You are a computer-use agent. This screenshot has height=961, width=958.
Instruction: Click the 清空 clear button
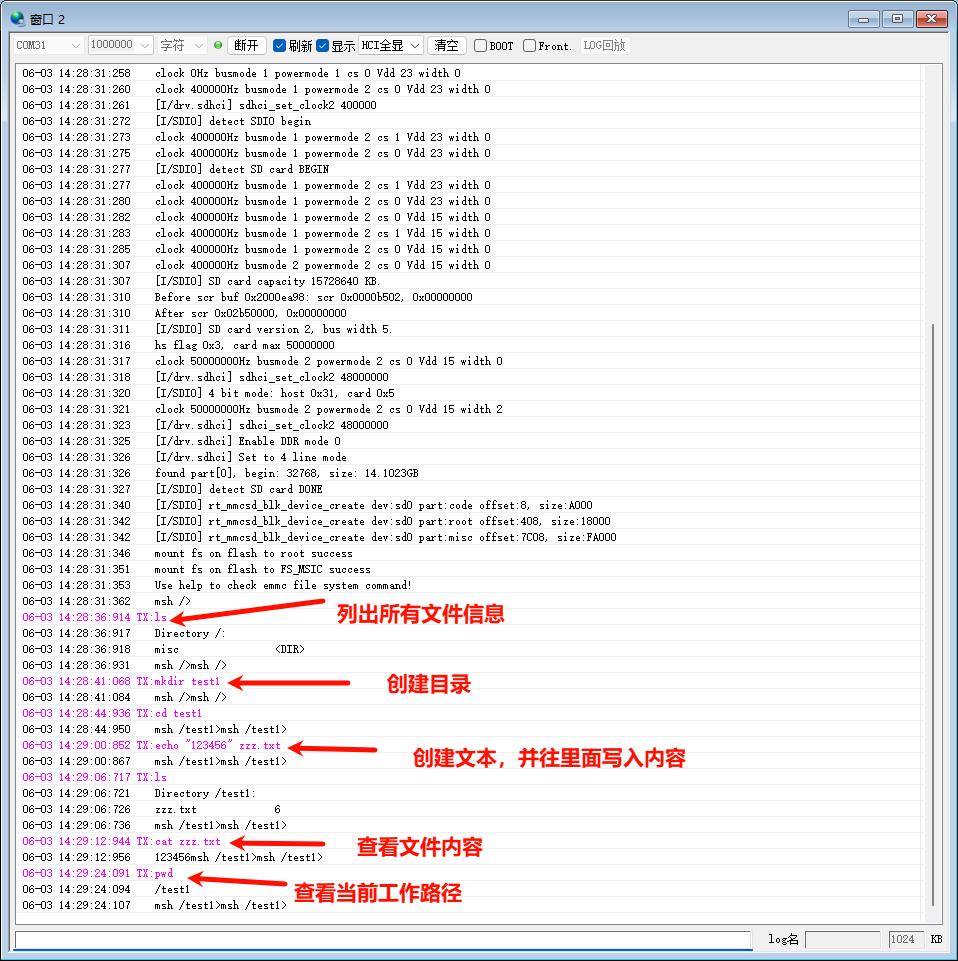[446, 45]
